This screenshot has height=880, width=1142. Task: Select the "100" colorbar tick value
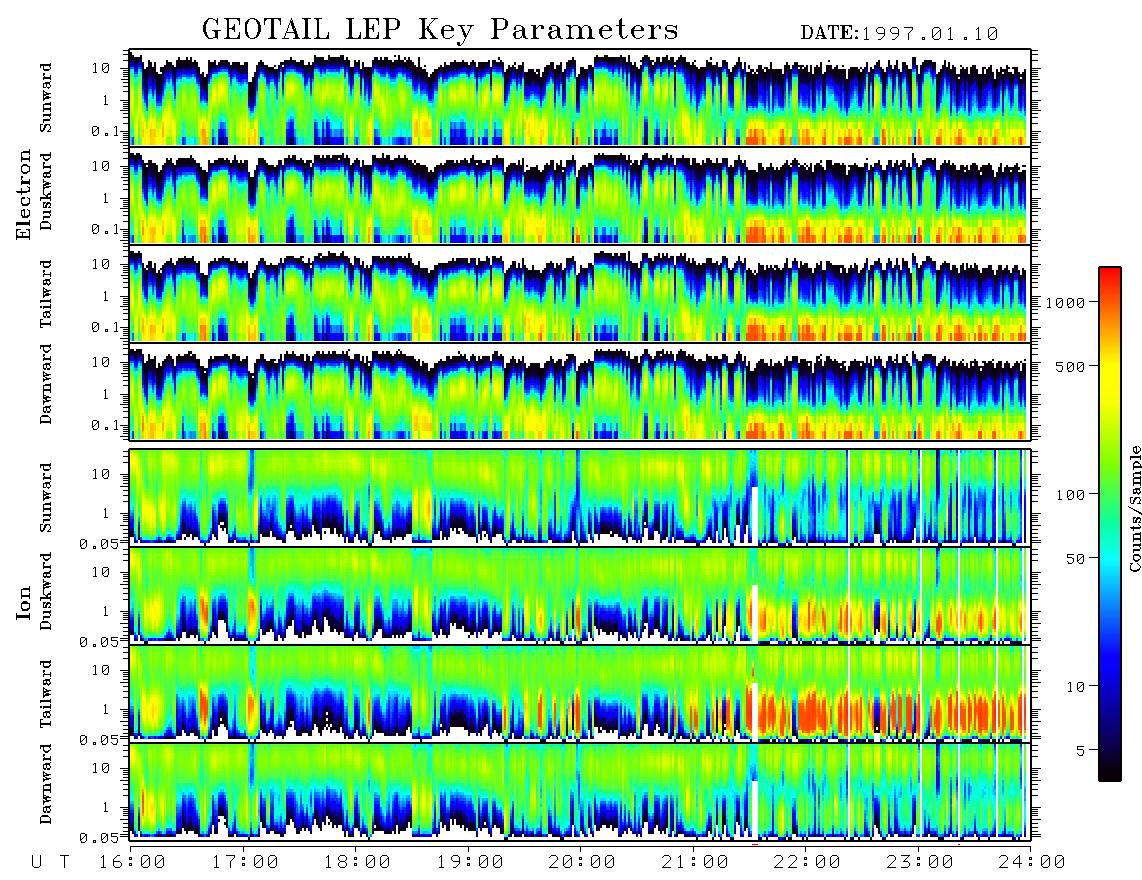[x=1070, y=495]
